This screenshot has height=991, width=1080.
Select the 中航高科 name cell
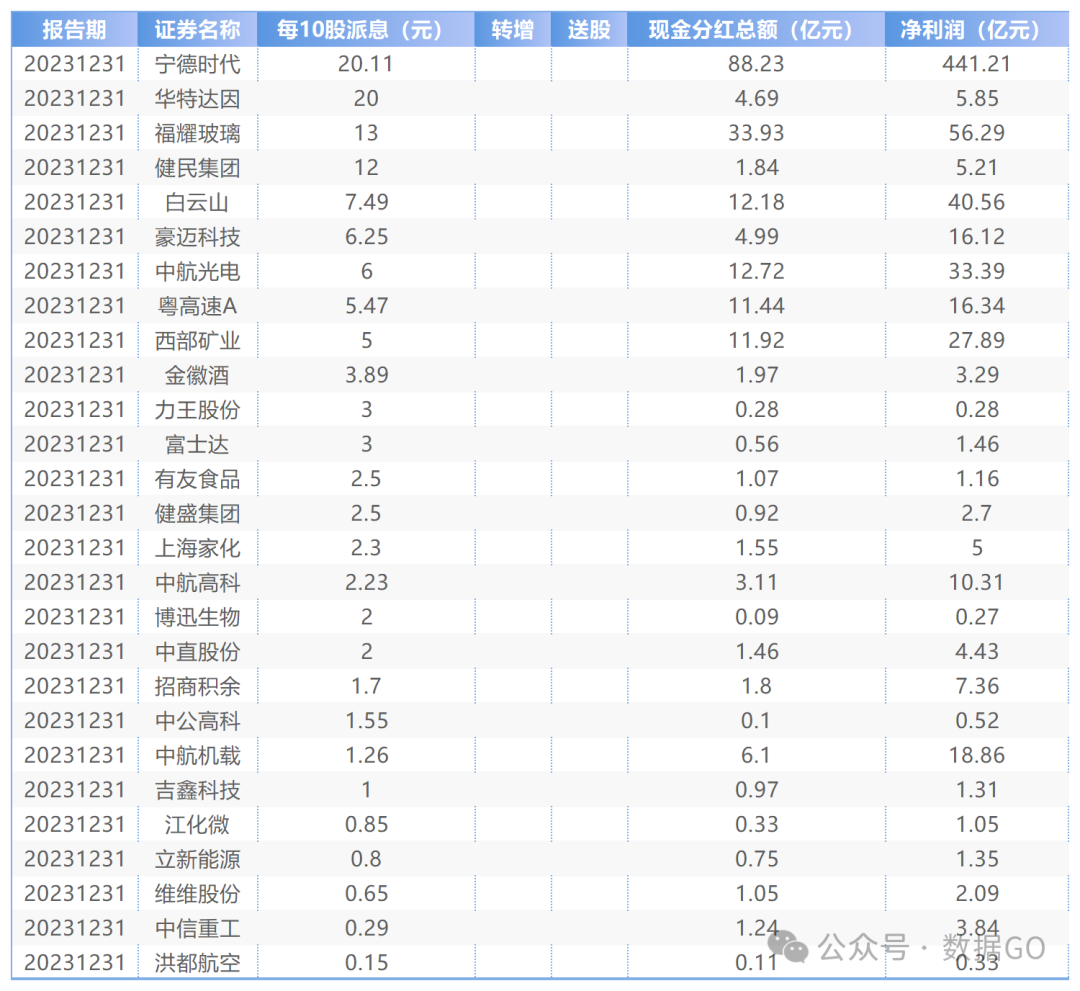pos(198,583)
